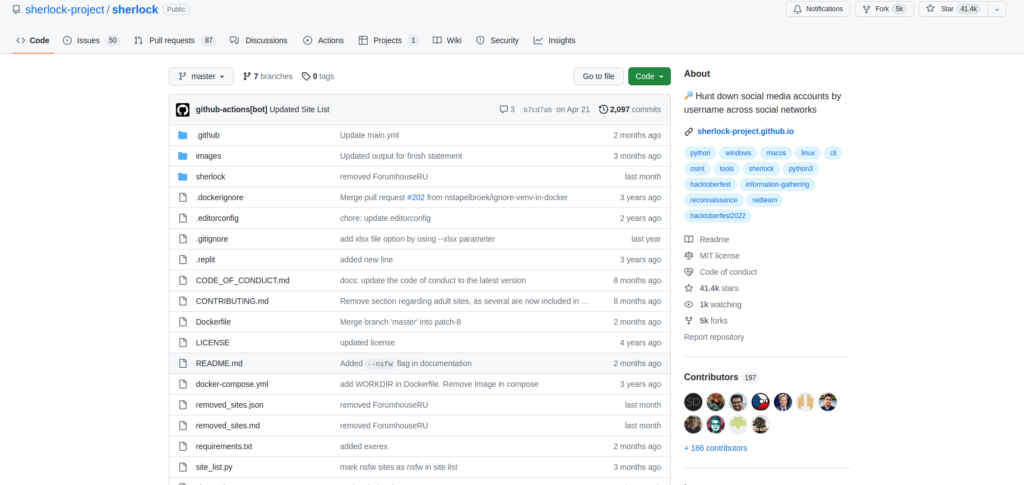Click the .editorconfig file name
Screen dimensions: 1024x485
(217, 218)
